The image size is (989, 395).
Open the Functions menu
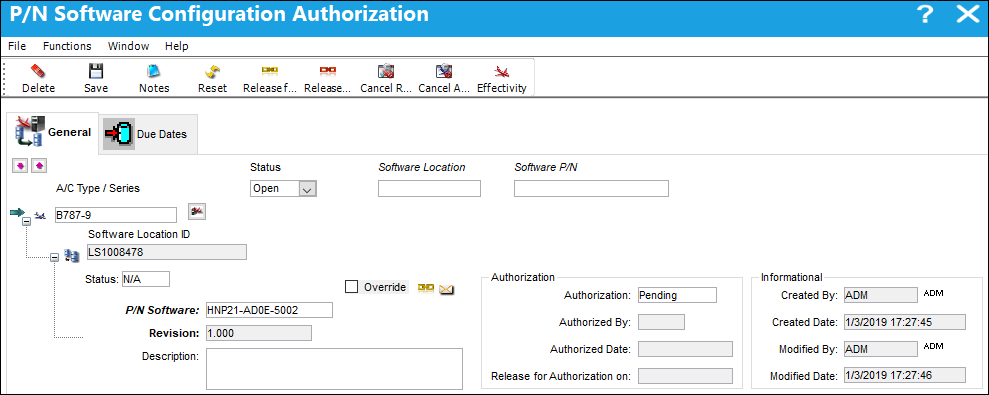[67, 46]
